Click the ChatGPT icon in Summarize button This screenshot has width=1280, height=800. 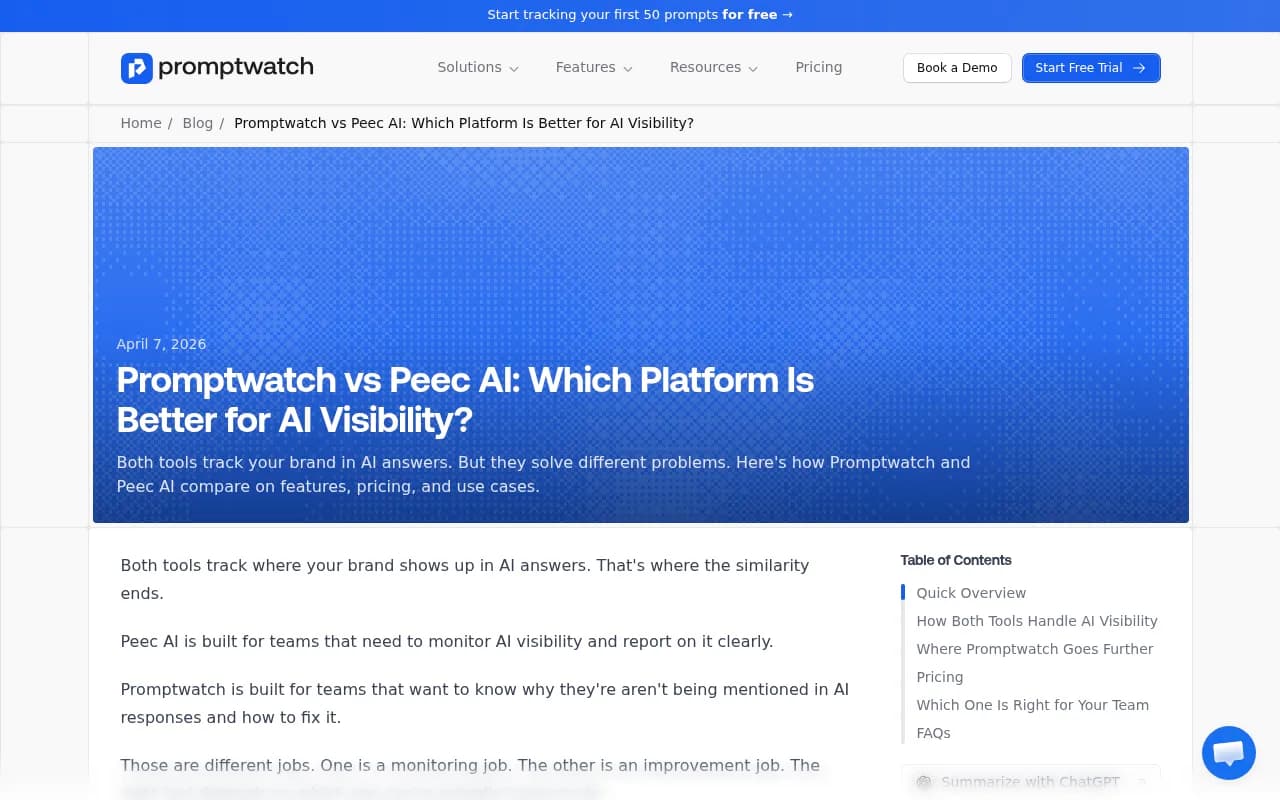pyautogui.click(x=924, y=782)
